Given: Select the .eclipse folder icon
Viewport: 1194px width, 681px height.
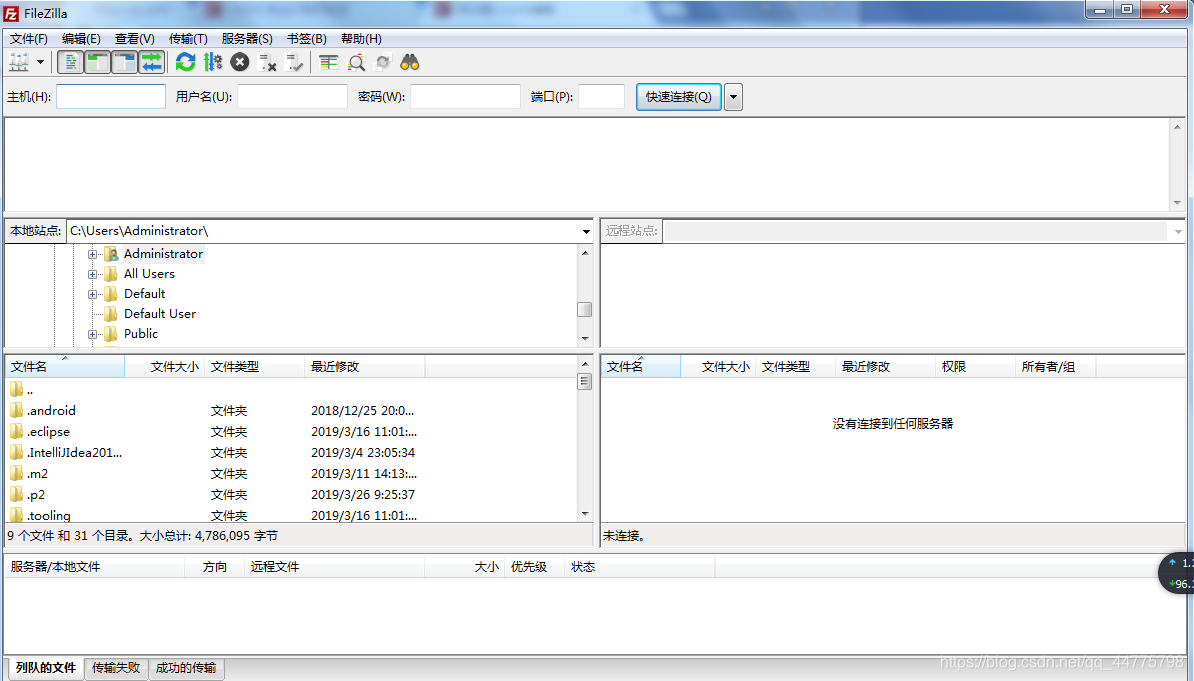Looking at the screenshot, I should pos(17,431).
